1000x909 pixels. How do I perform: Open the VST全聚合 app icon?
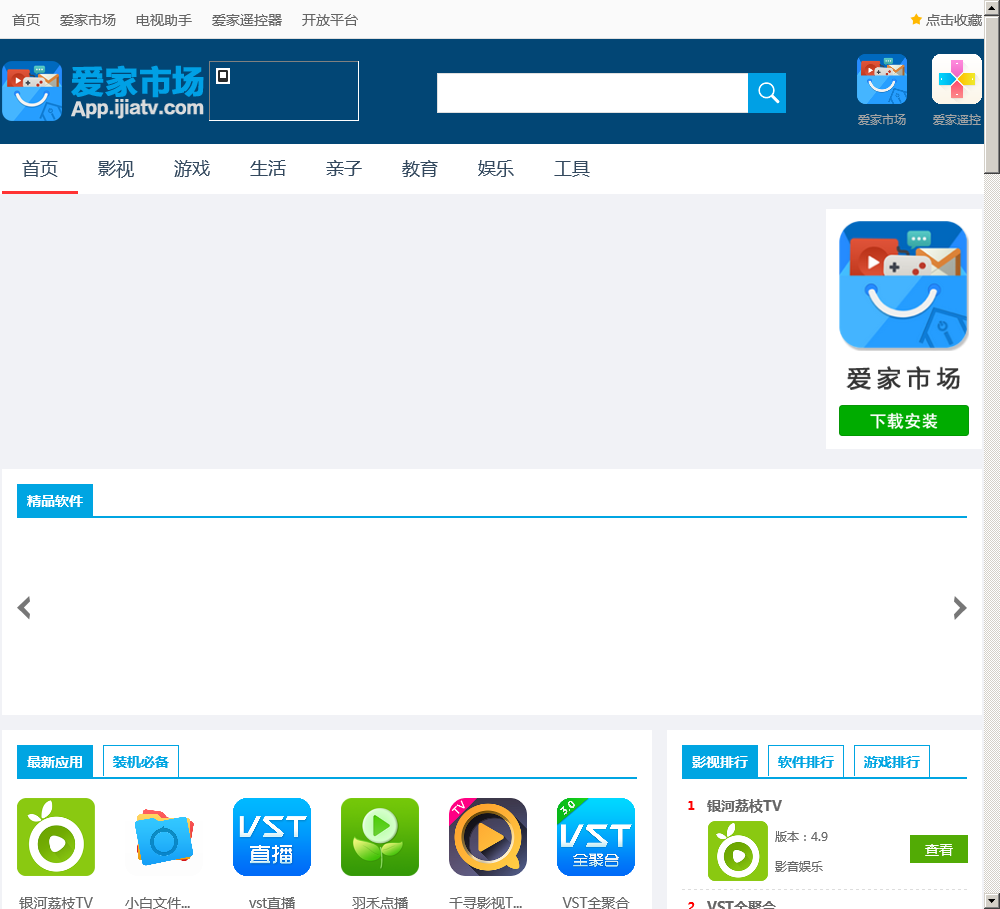coord(596,837)
